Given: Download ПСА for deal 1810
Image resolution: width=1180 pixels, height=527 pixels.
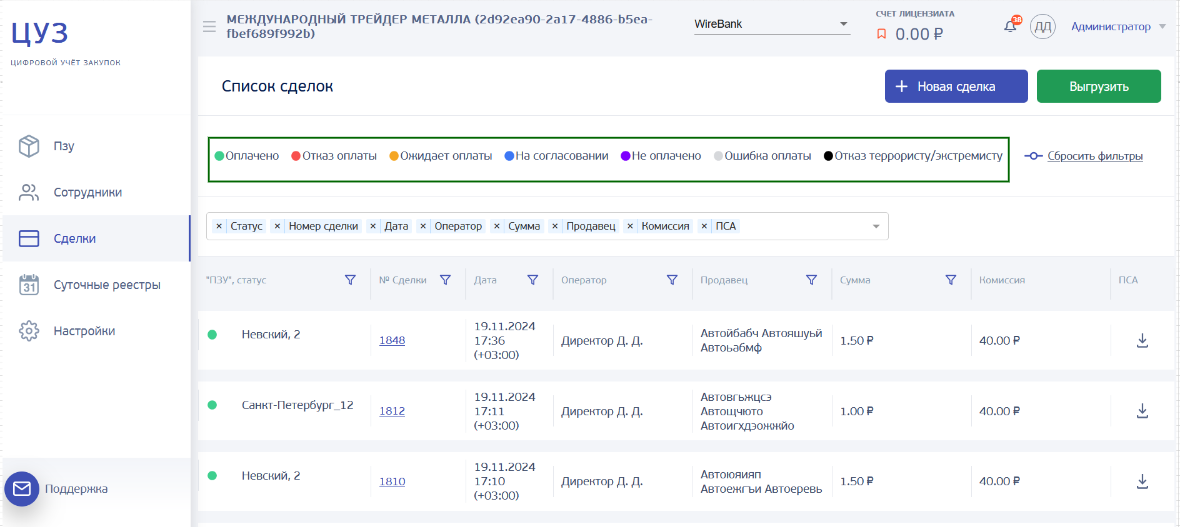Looking at the screenshot, I should [1142, 481].
